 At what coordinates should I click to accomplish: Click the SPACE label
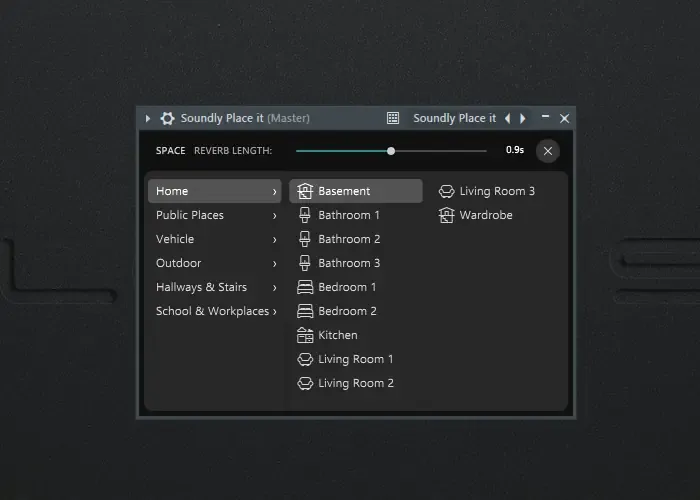(171, 151)
